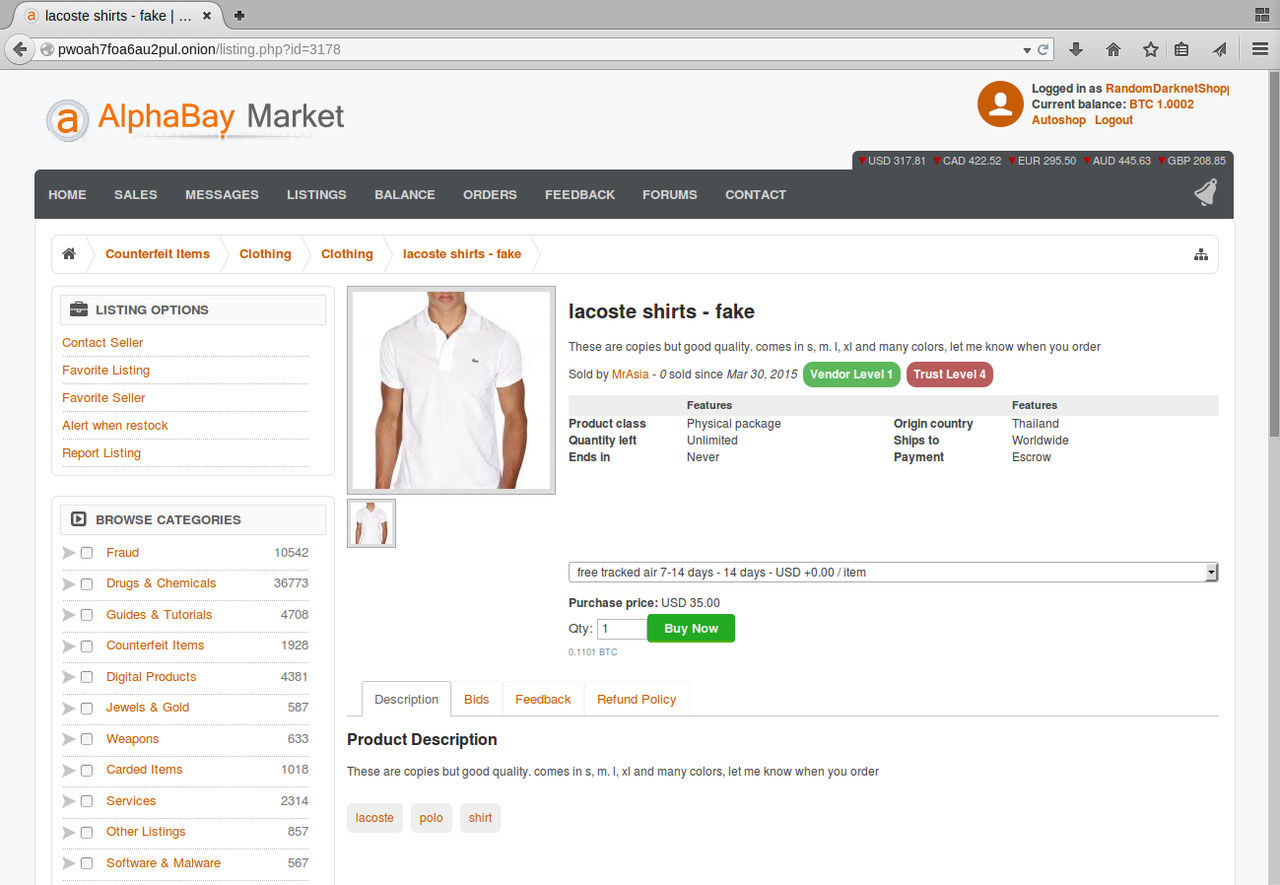Screen dimensions: 1280x885
Task: Expand the Guides & Tutorials category arrow
Action: 68,615
